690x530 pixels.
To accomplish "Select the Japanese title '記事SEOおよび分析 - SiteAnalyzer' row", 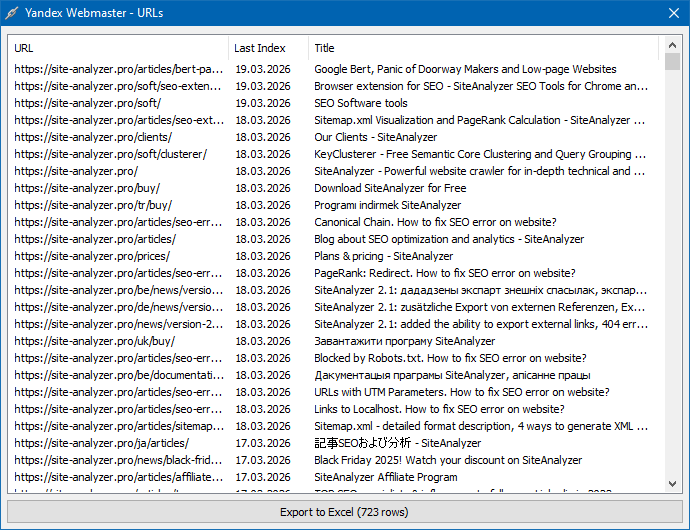I will tap(336, 443).
